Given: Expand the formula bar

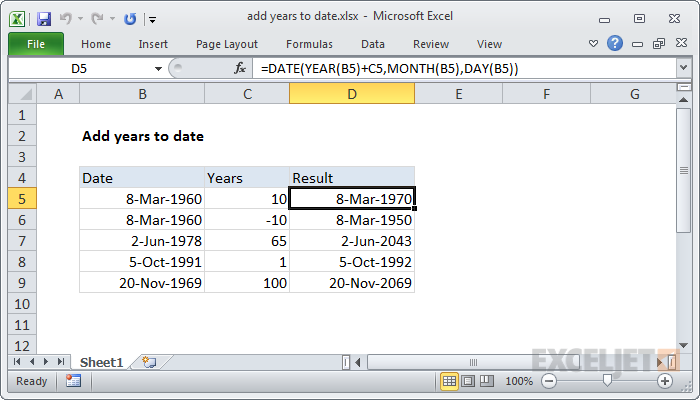Looking at the screenshot, I should tap(683, 68).
